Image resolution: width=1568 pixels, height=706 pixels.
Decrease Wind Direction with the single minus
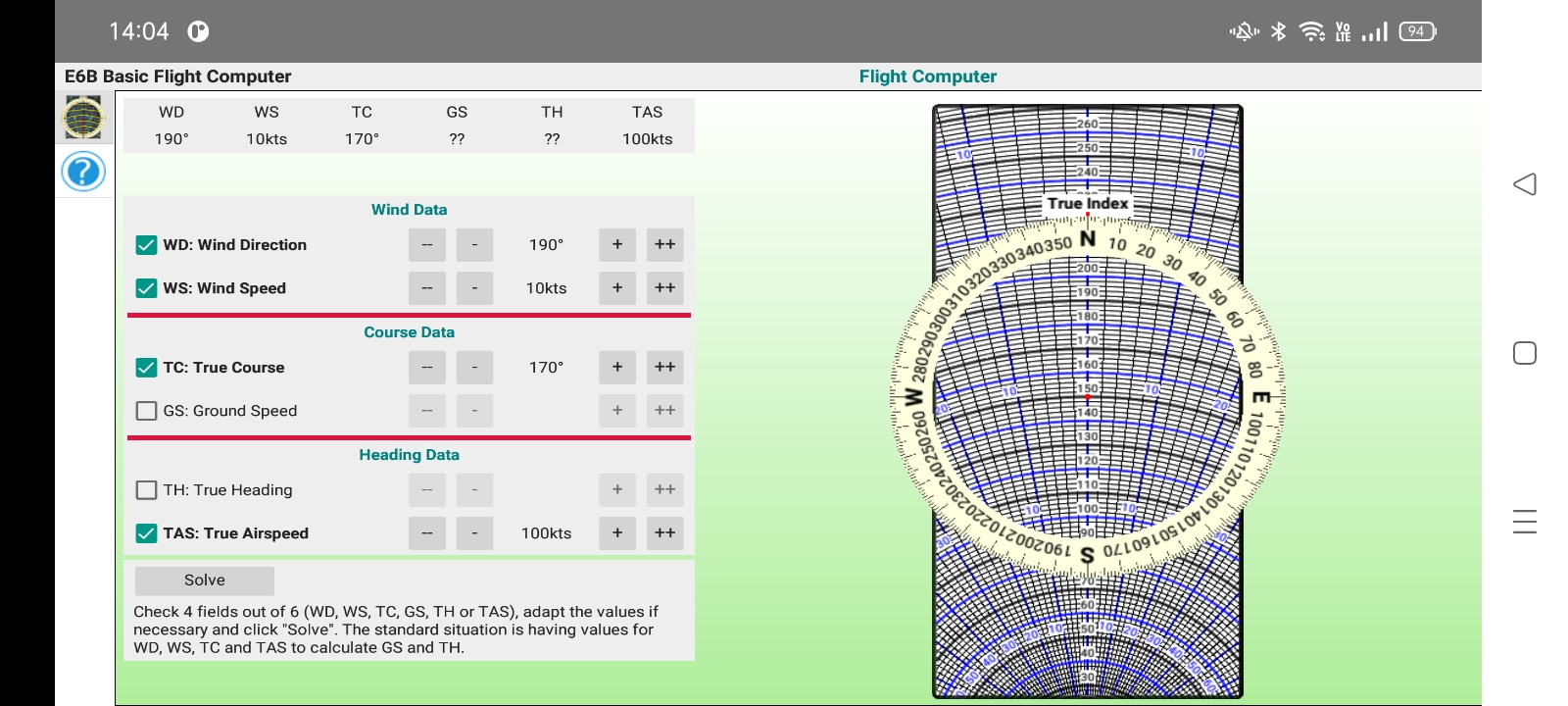[x=475, y=245]
